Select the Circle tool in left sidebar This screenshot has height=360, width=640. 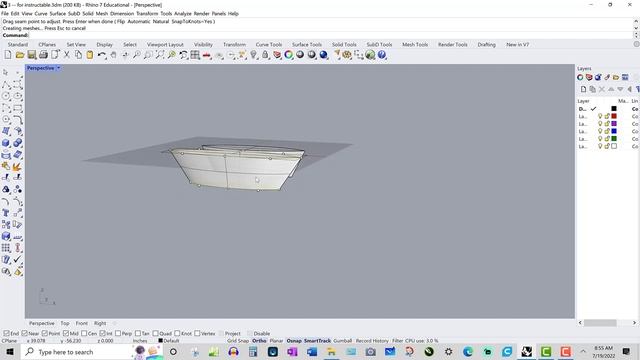pos(6,96)
